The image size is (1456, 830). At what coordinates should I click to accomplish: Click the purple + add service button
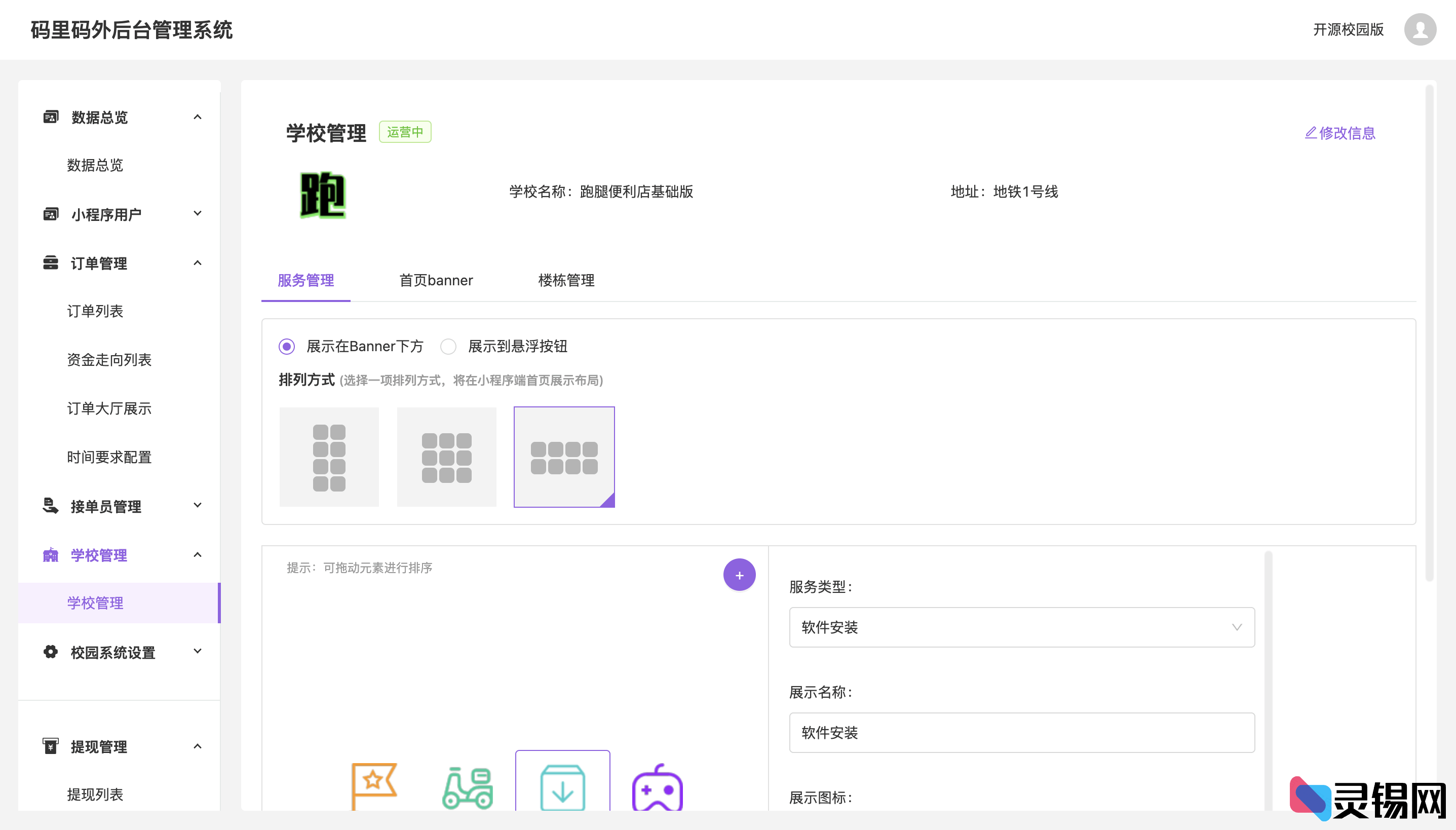(739, 575)
